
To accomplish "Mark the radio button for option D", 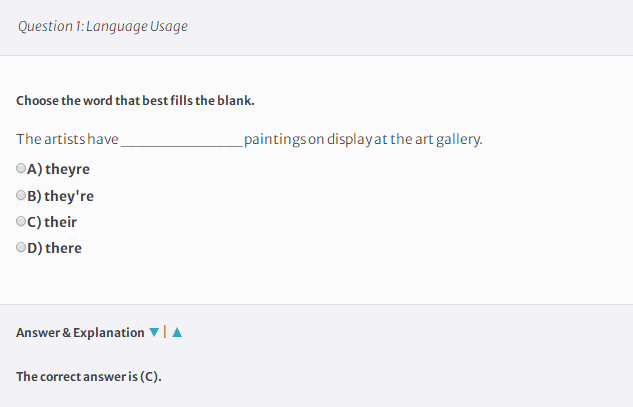I will 21,247.
